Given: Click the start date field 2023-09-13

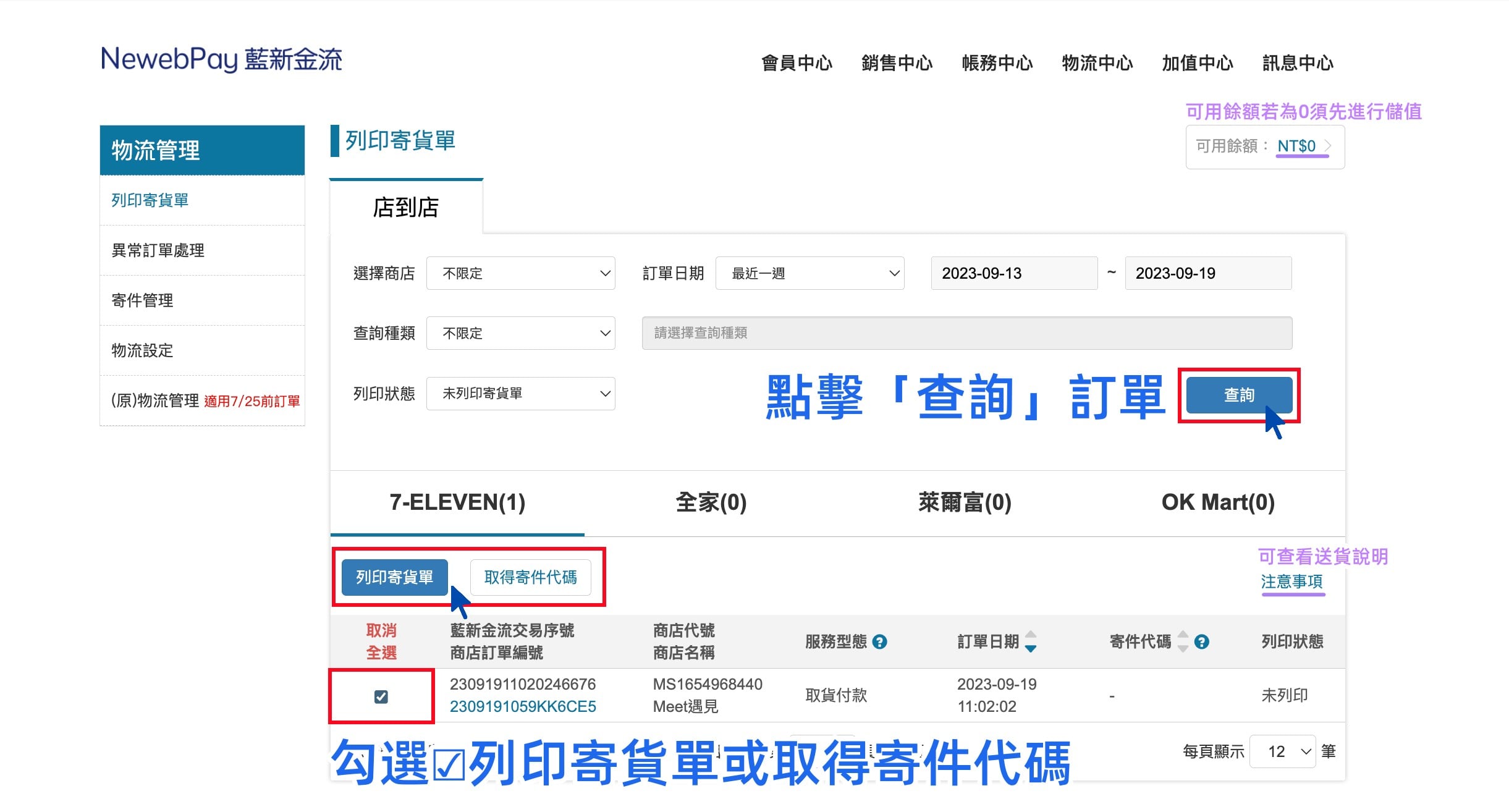Looking at the screenshot, I should click(1015, 273).
